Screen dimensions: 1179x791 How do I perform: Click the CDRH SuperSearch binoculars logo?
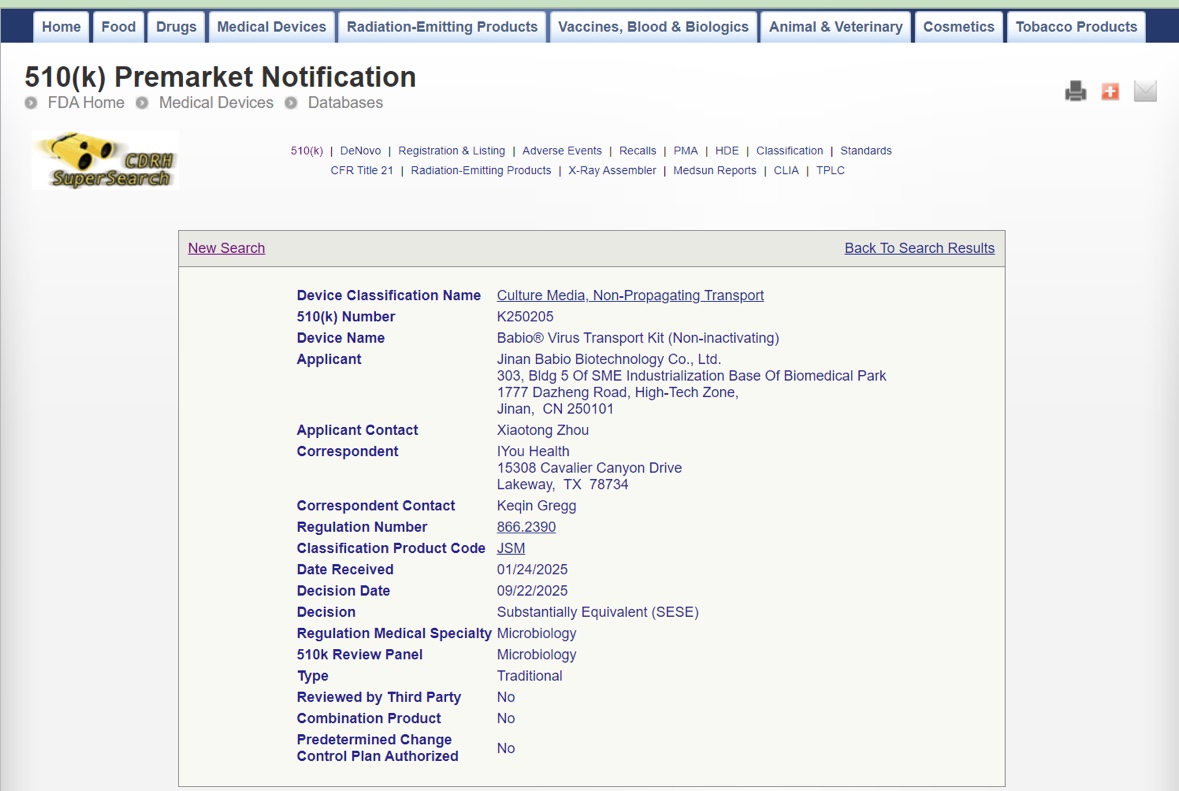pos(105,161)
